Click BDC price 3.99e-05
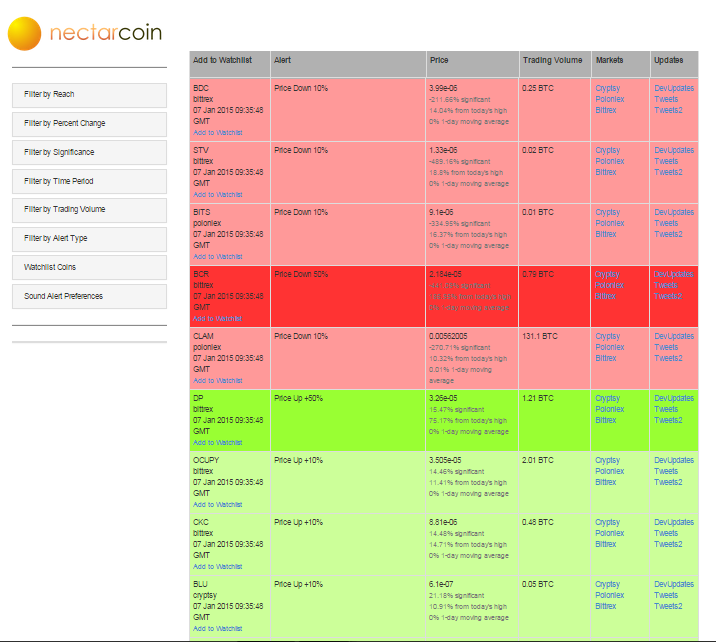This screenshot has height=642, width=716. (443, 88)
